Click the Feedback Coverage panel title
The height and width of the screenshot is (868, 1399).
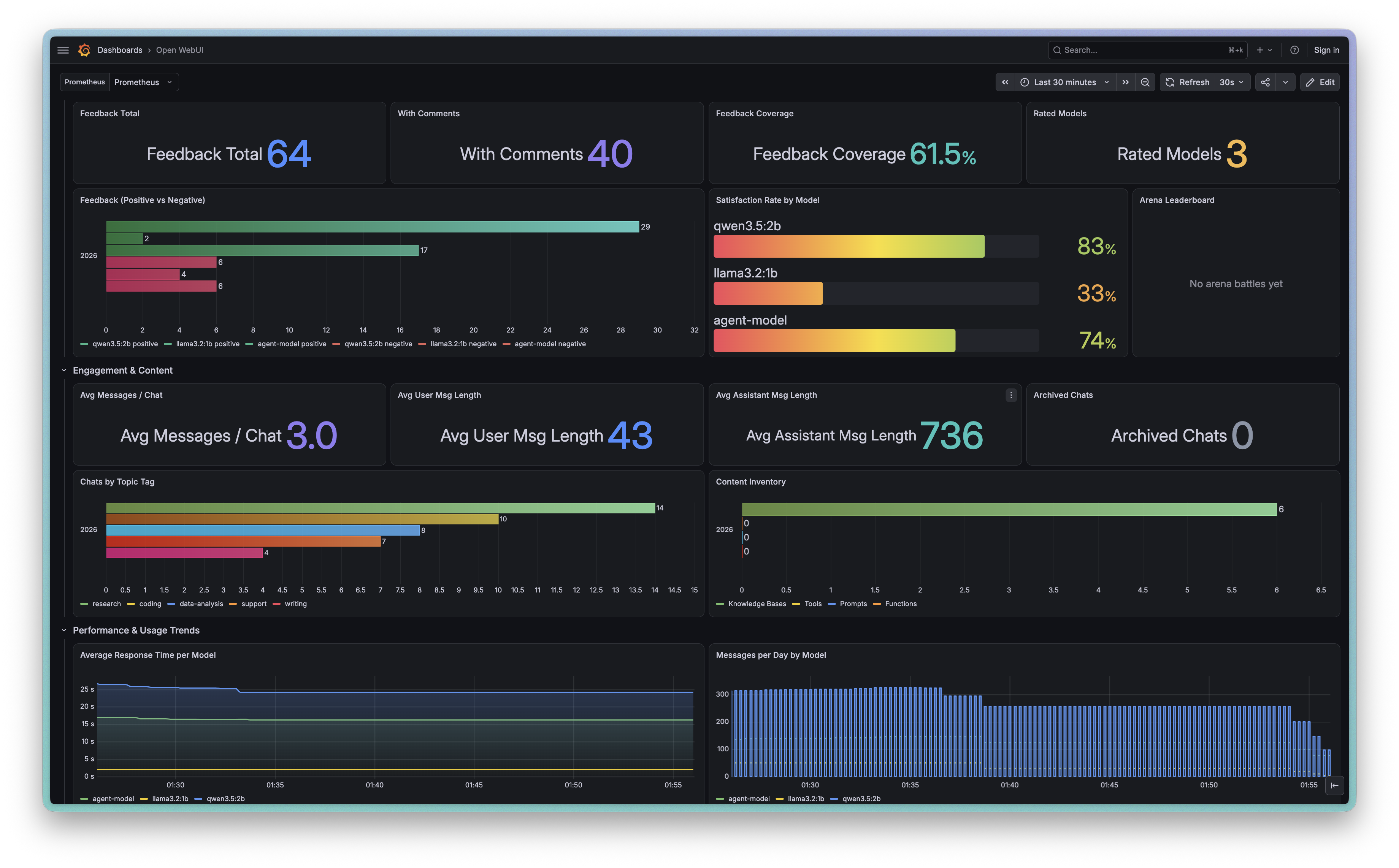click(x=755, y=114)
